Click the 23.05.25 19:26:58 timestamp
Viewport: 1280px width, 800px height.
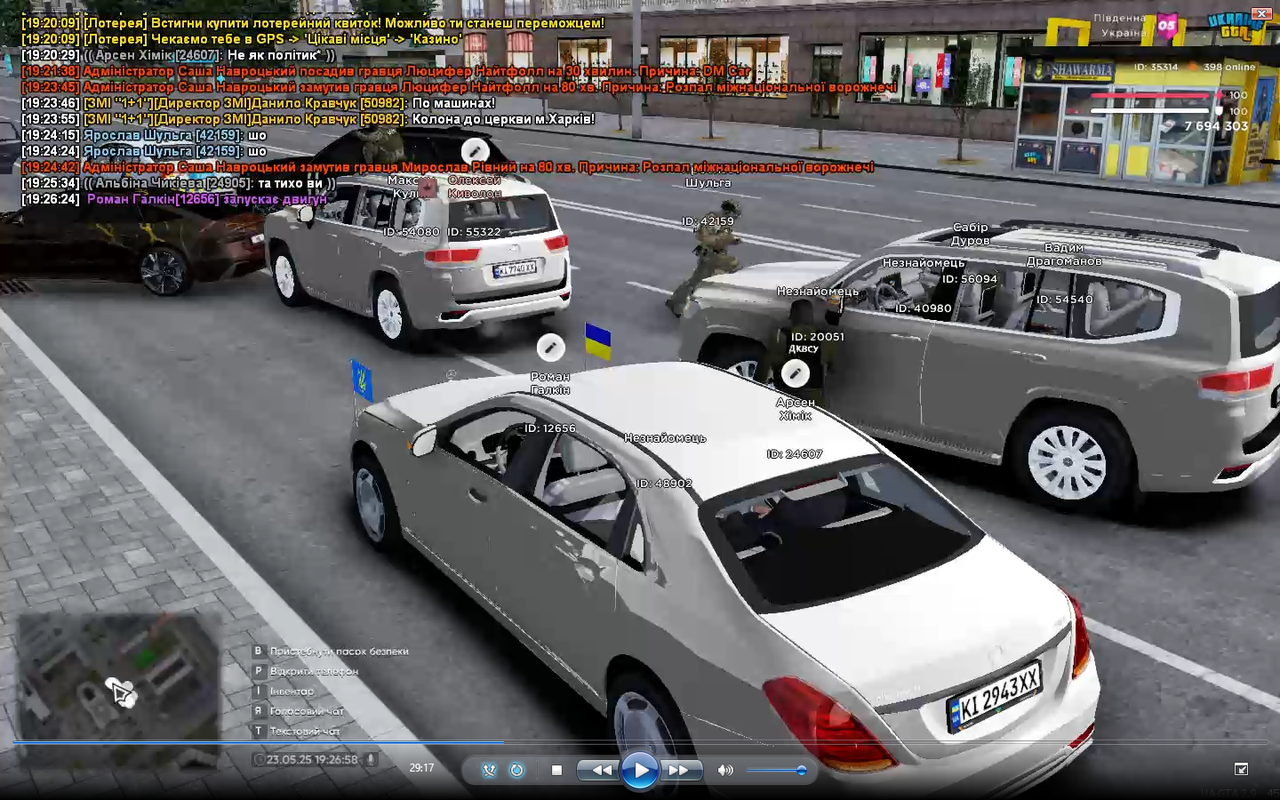pos(312,759)
